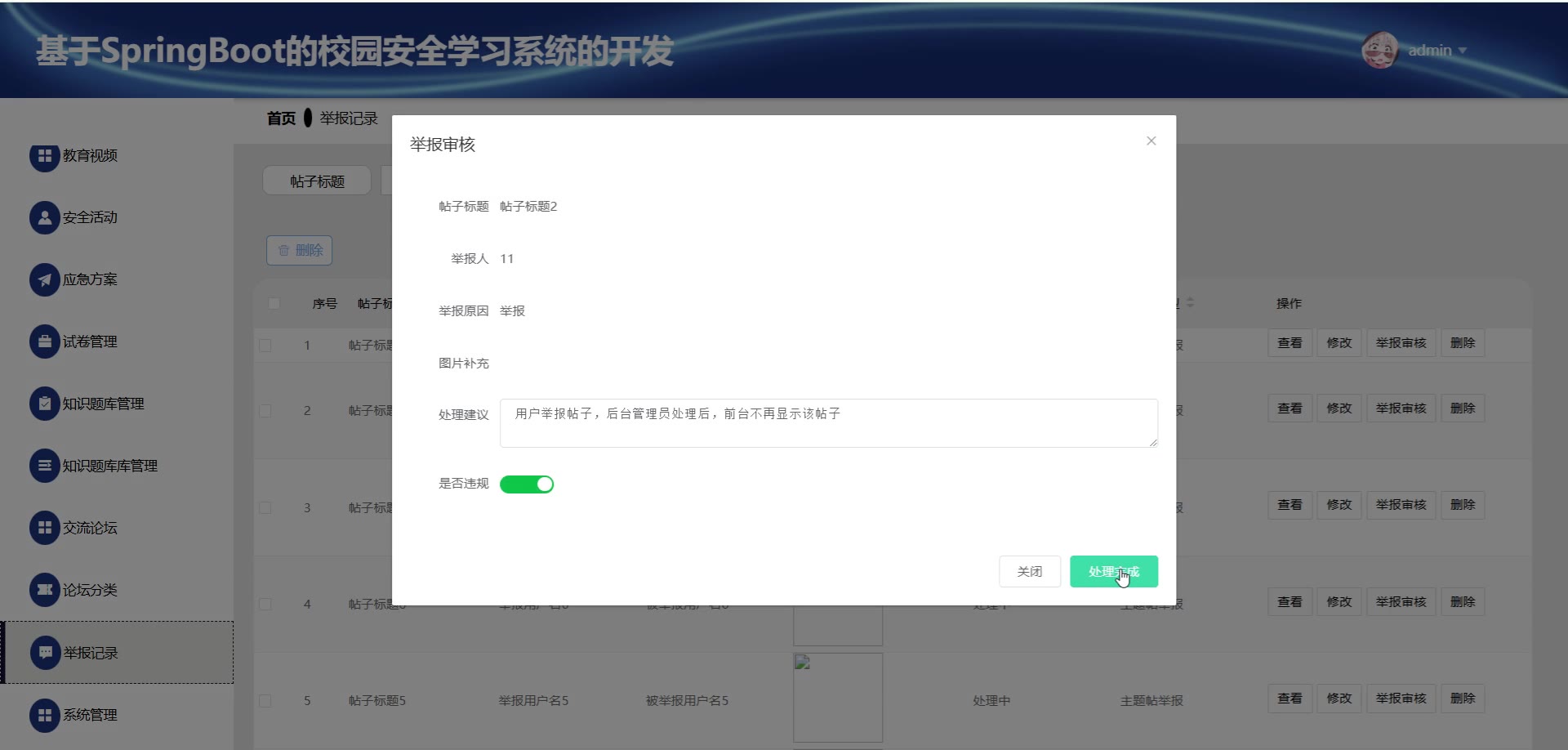Click 查看 for row 5

tap(1290, 699)
